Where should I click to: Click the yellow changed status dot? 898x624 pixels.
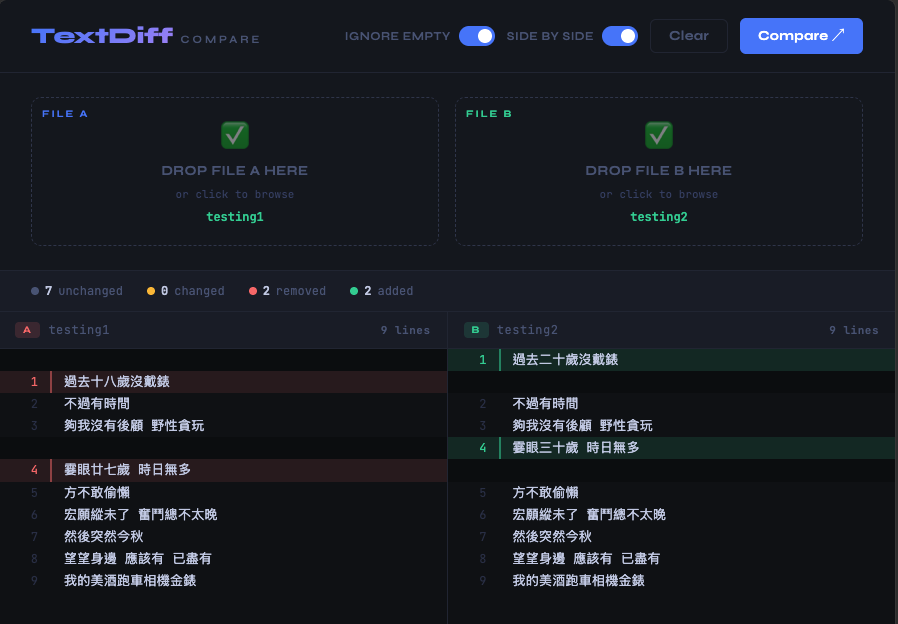(151, 291)
